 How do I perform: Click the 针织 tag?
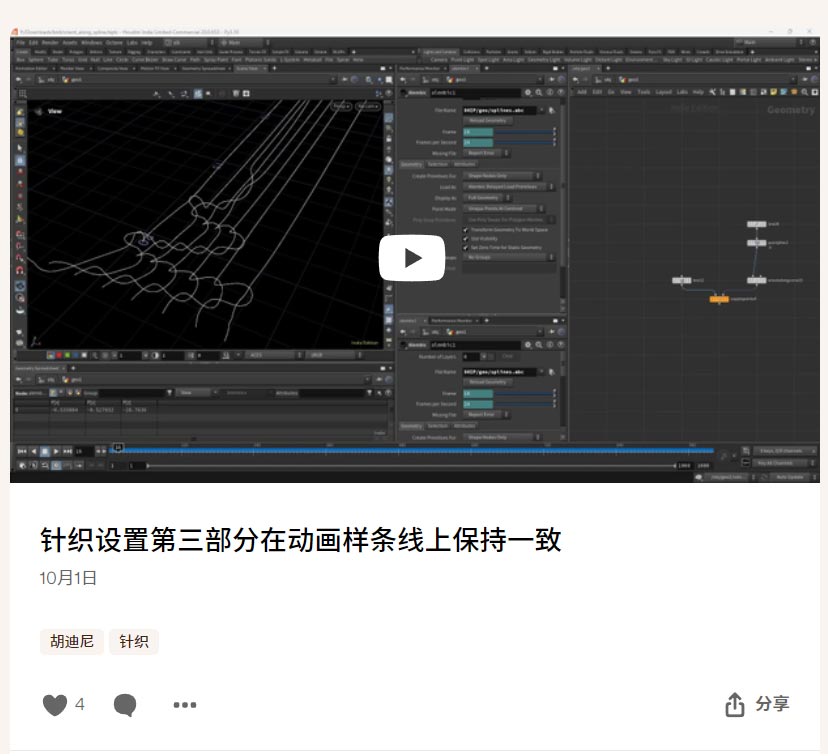[134, 642]
